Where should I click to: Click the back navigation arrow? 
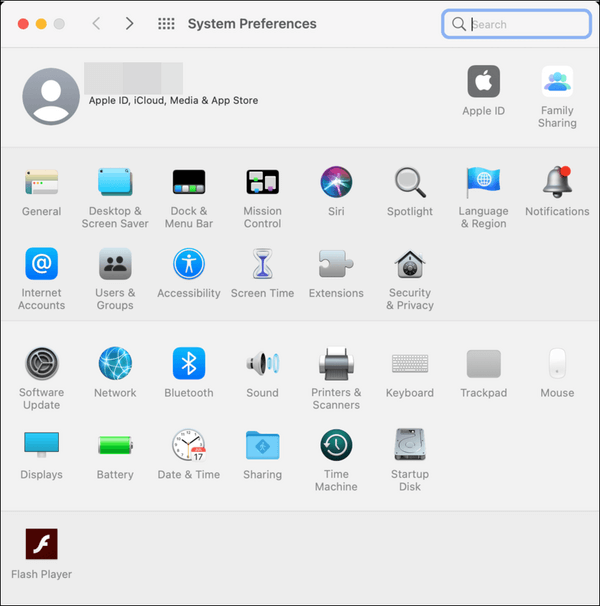click(x=96, y=24)
